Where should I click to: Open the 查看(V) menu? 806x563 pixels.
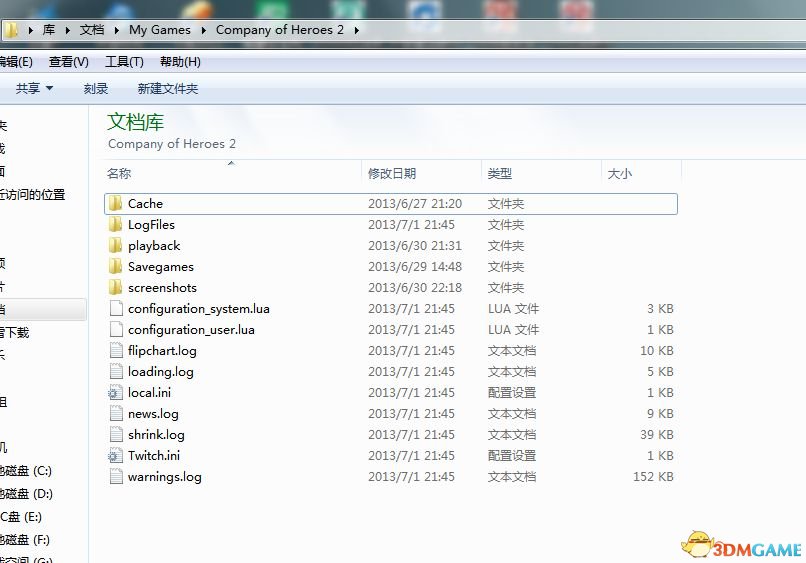click(69, 62)
